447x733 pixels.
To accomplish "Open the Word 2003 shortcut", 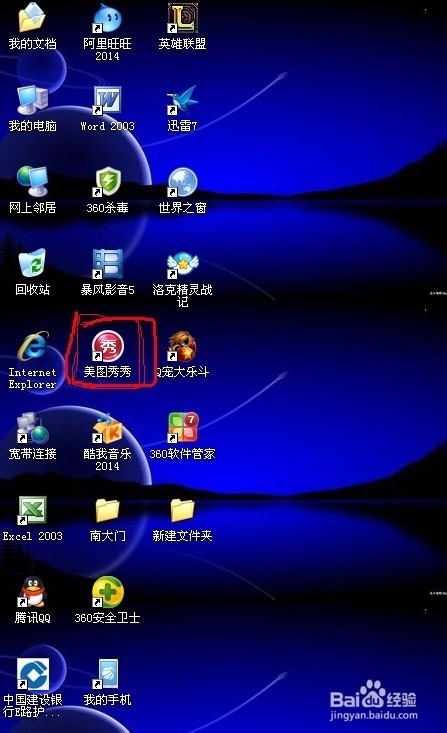I will (107, 101).
